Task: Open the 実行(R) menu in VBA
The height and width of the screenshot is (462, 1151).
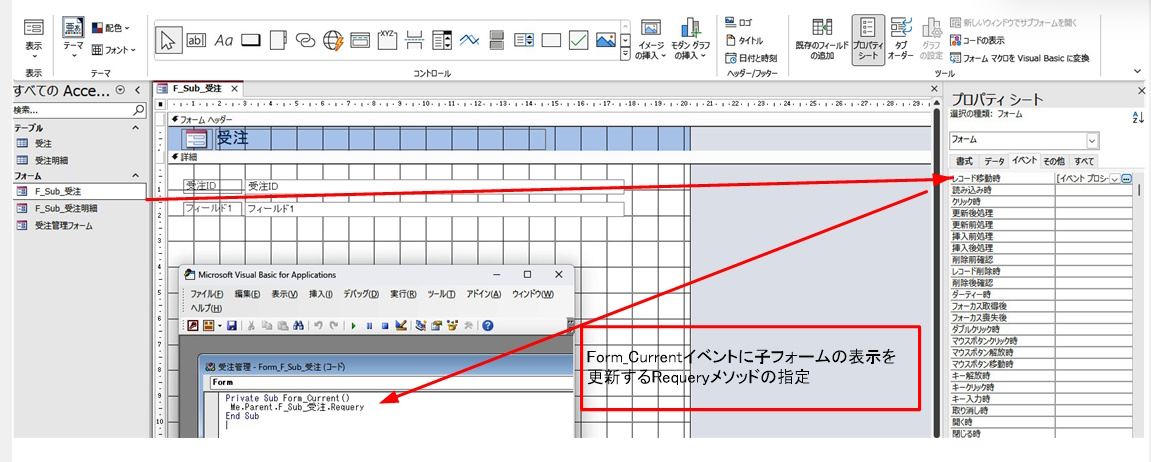Action: point(403,294)
